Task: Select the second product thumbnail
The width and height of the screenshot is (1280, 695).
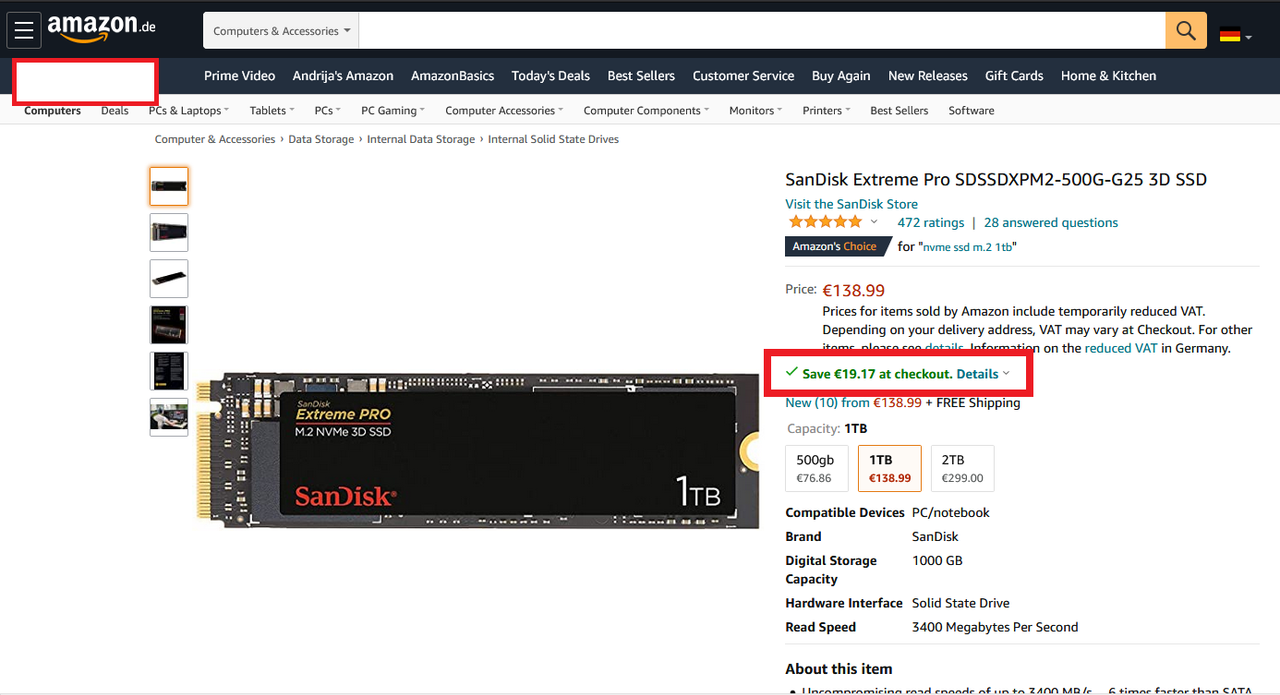Action: [x=169, y=232]
